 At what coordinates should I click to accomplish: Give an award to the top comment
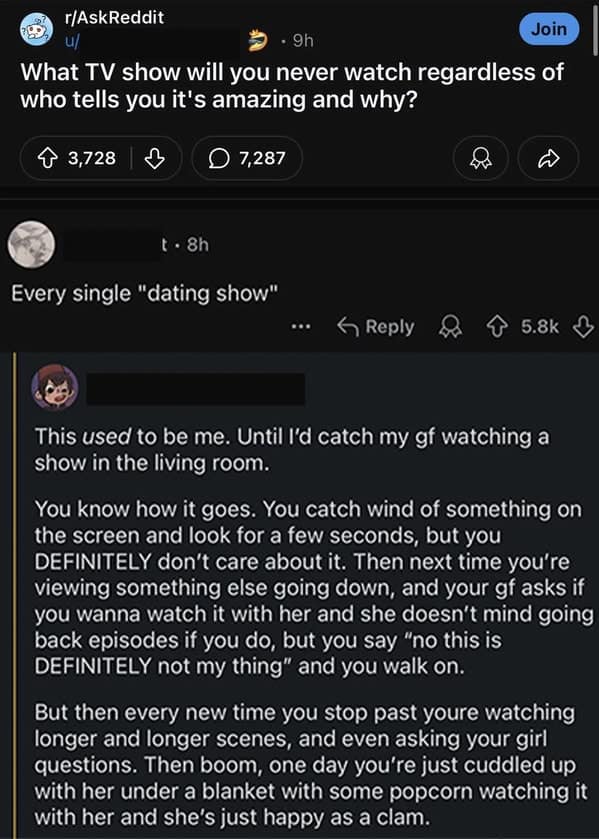pyautogui.click(x=450, y=327)
